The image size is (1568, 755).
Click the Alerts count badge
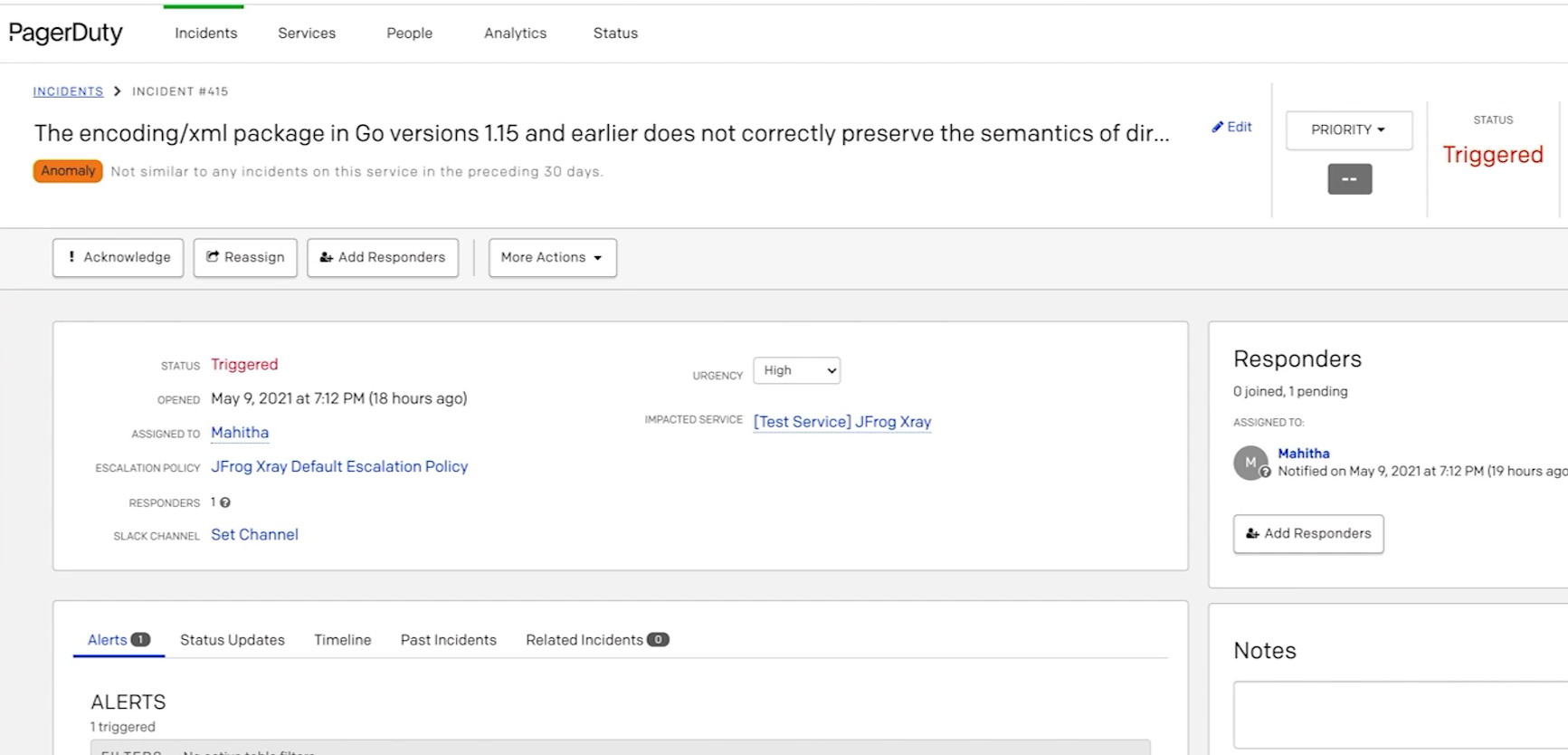tap(140, 640)
